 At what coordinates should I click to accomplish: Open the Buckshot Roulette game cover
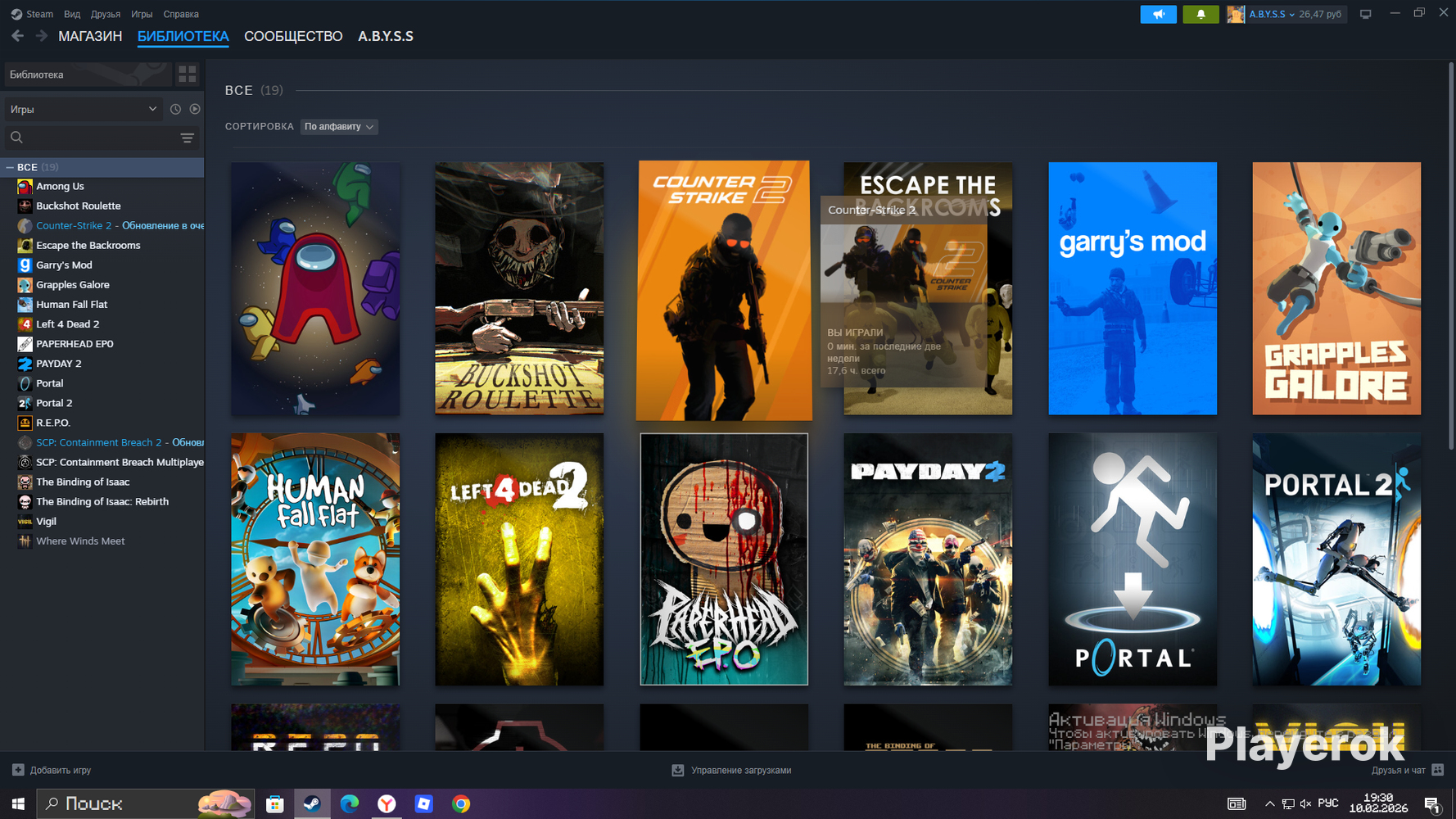pyautogui.click(x=519, y=288)
